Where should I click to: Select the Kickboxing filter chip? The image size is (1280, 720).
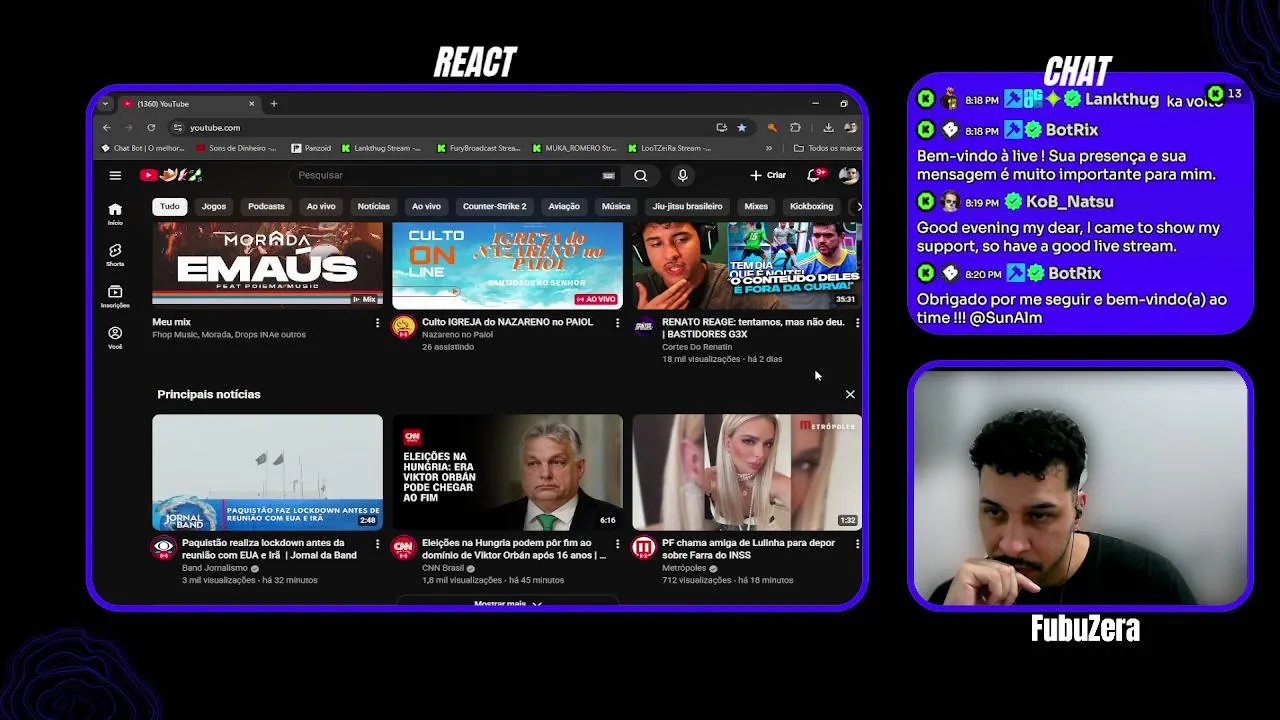(811, 206)
